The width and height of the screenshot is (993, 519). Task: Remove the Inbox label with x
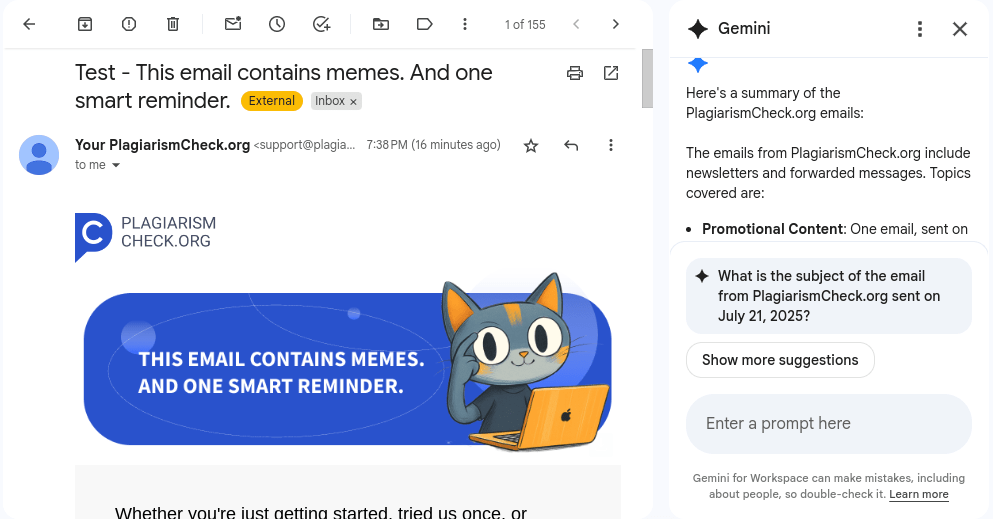pos(353,102)
